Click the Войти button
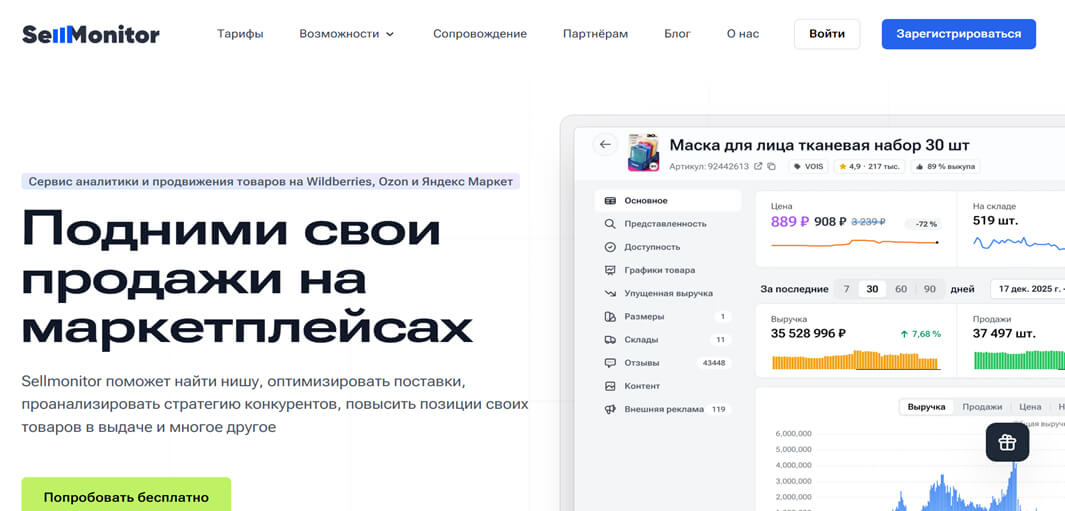This screenshot has height=511, width=1065. click(x=827, y=34)
